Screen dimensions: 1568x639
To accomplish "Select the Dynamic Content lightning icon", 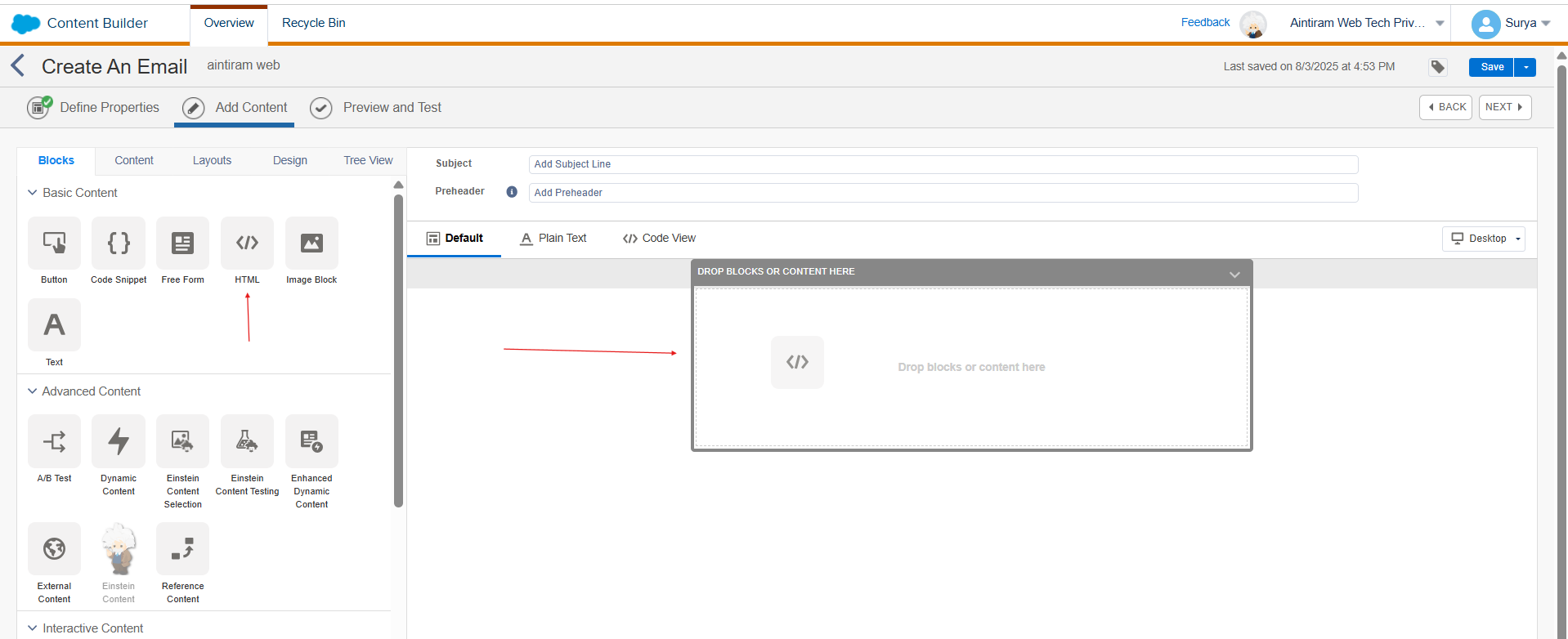I will (x=119, y=441).
